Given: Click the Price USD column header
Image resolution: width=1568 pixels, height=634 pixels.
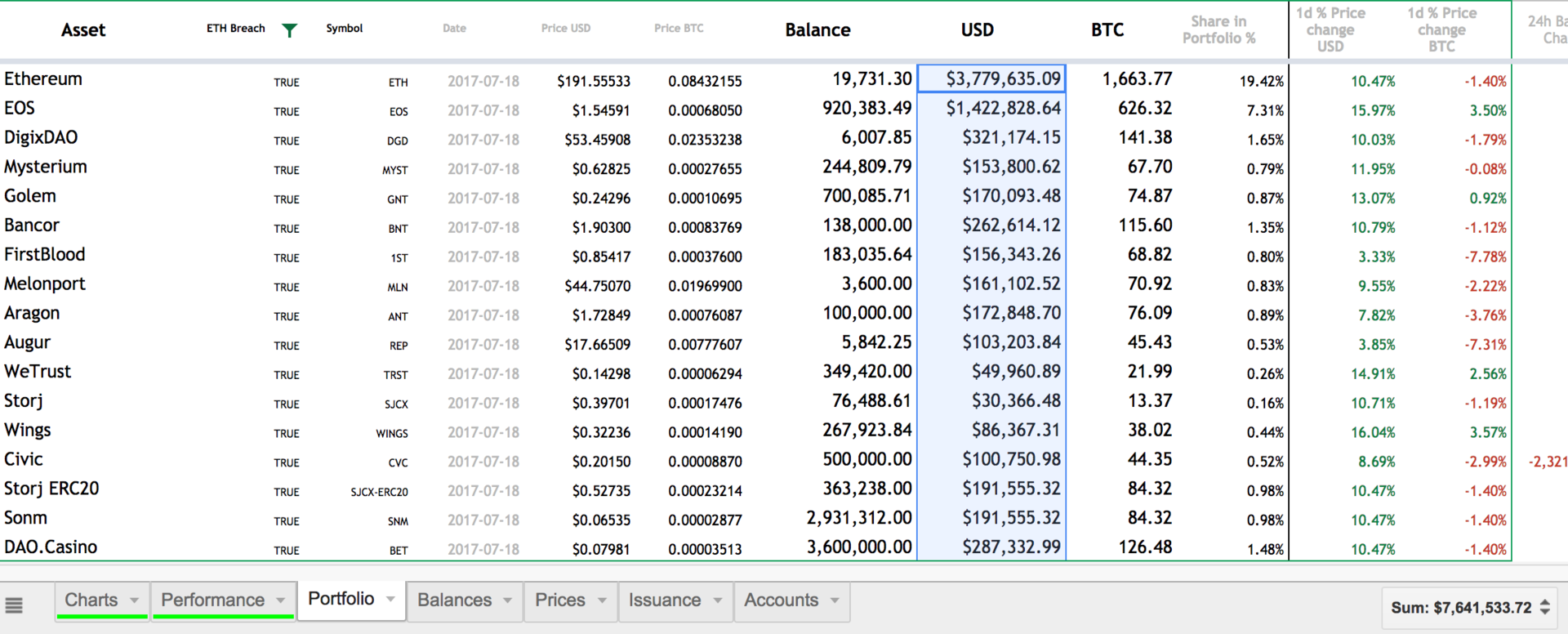Looking at the screenshot, I should (565, 29).
